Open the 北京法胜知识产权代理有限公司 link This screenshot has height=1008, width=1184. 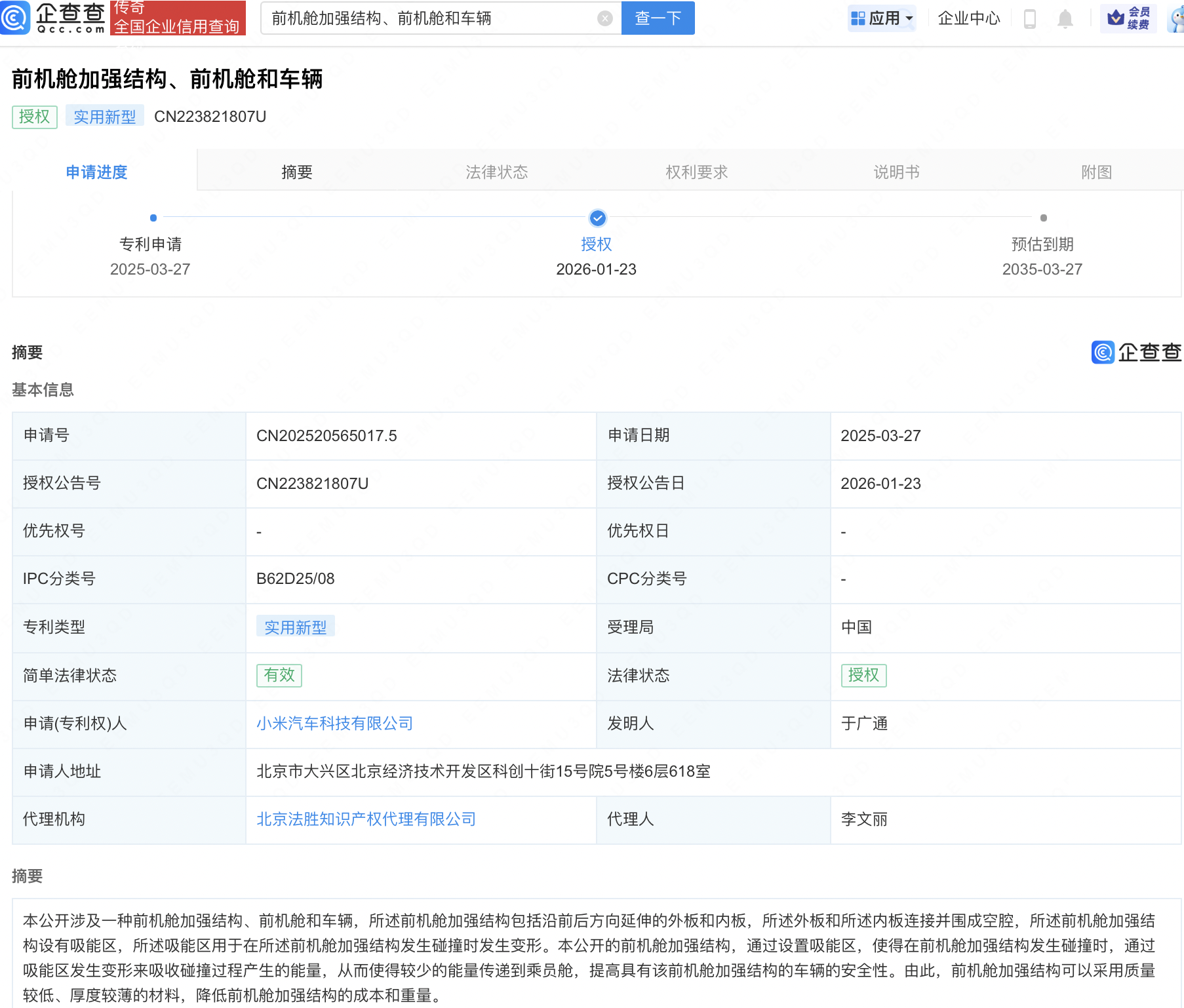click(365, 819)
